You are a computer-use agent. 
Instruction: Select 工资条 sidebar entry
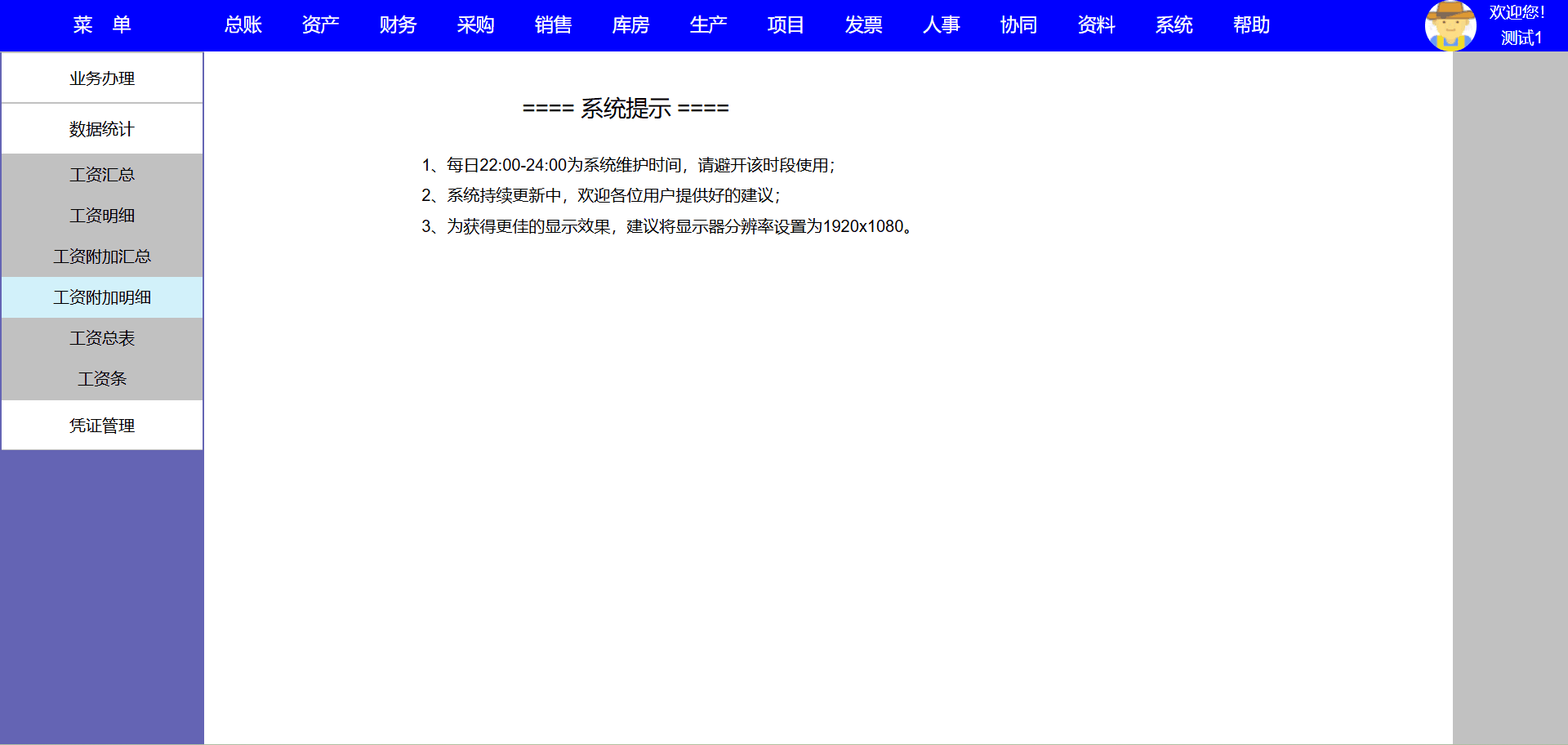102,379
